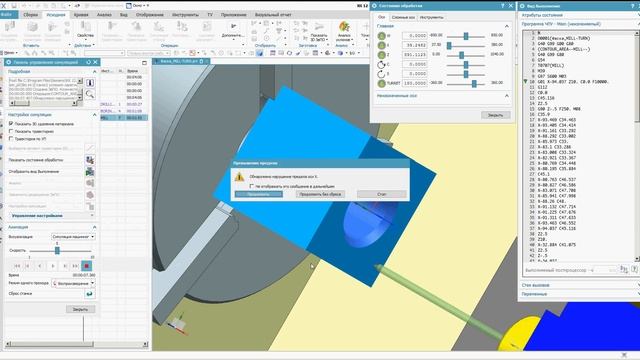This screenshot has height=360, width=640.
Task: Collapse the Главная axes section
Action: [x=507, y=26]
